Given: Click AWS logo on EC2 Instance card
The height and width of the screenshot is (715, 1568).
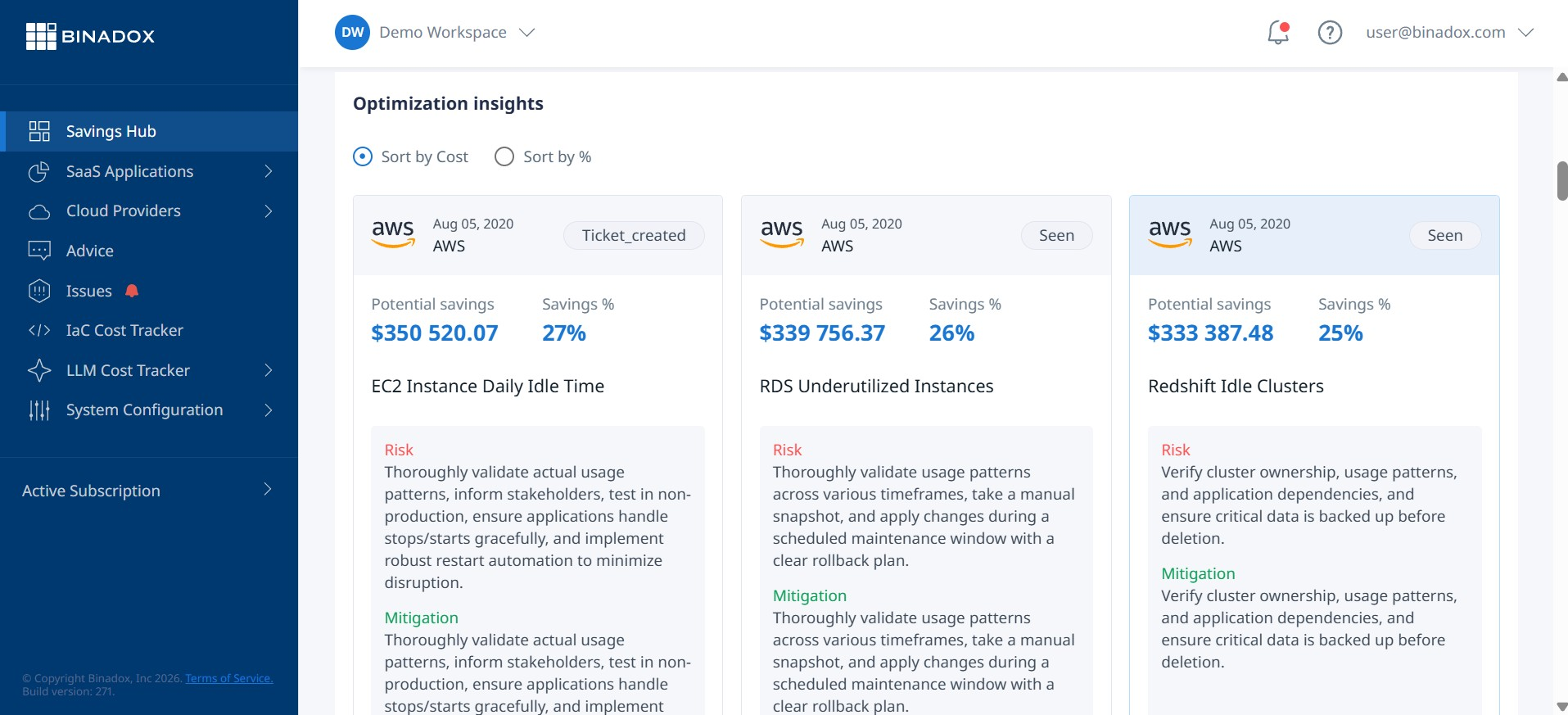Looking at the screenshot, I should pos(393,233).
